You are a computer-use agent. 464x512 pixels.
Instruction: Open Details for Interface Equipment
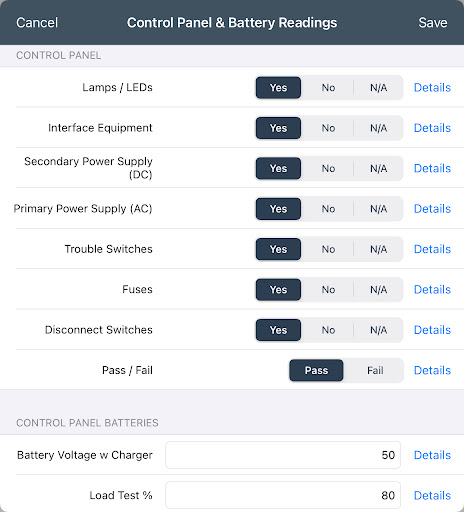(432, 128)
